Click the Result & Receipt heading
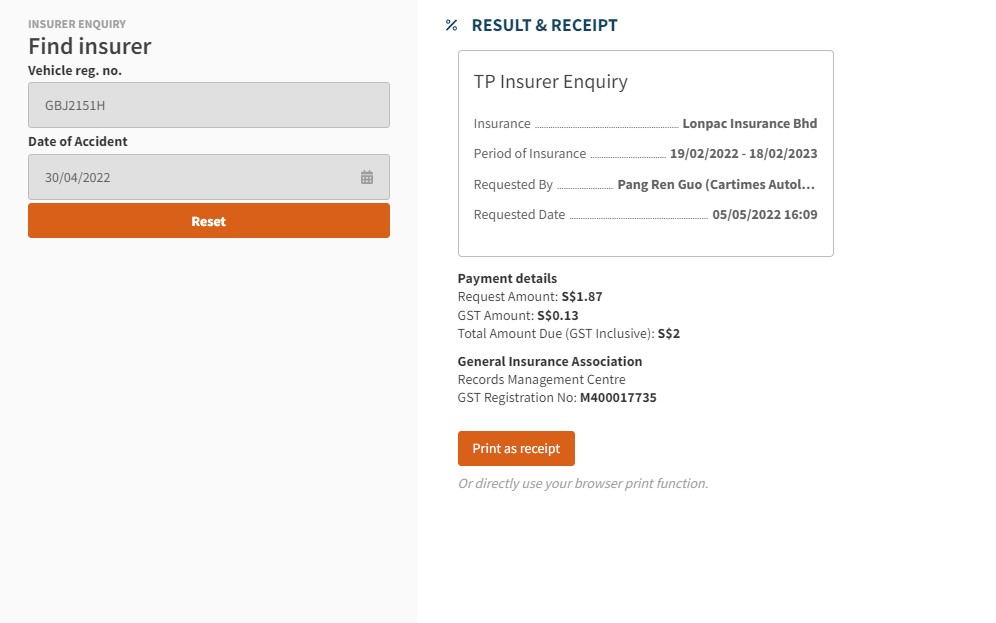 click(544, 26)
